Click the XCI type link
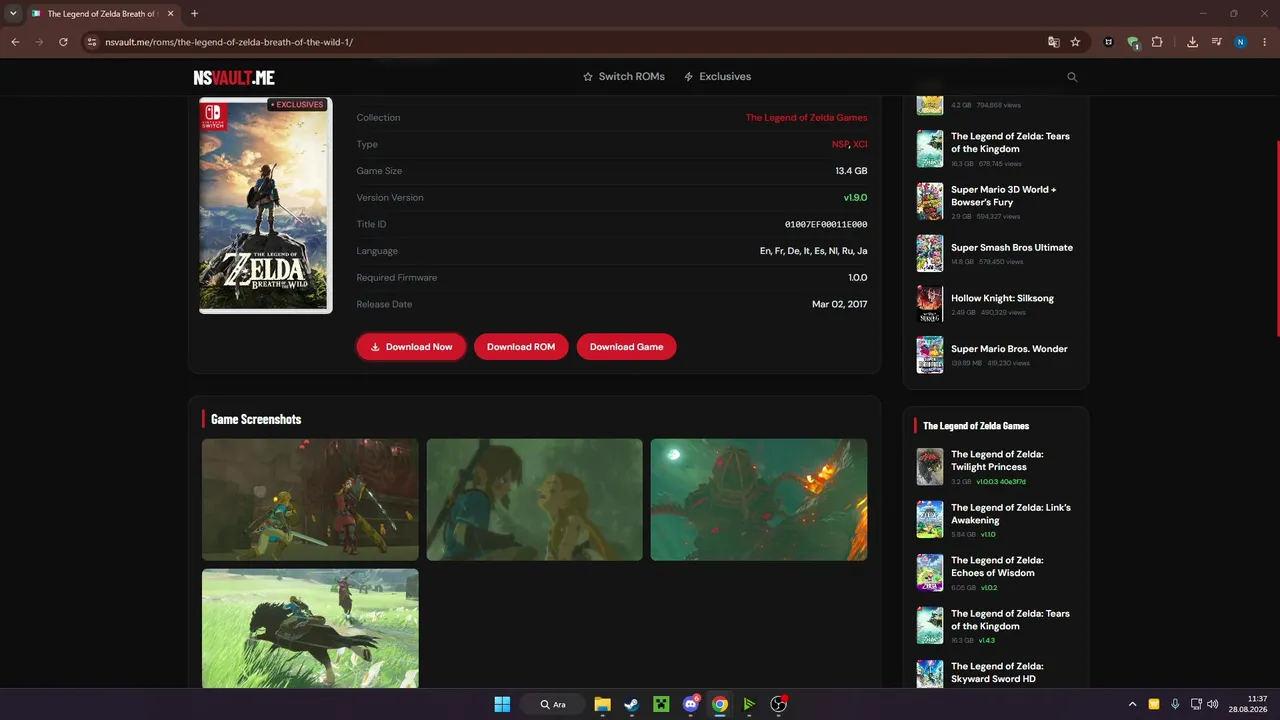Image resolution: width=1280 pixels, height=720 pixels. (860, 145)
